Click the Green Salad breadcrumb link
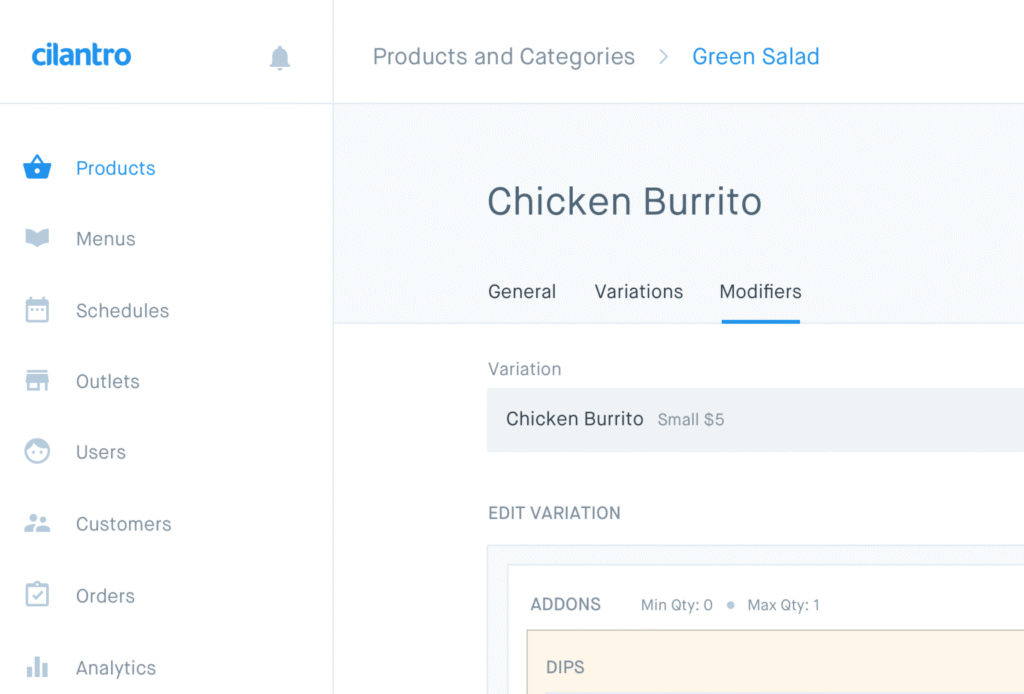 756,56
